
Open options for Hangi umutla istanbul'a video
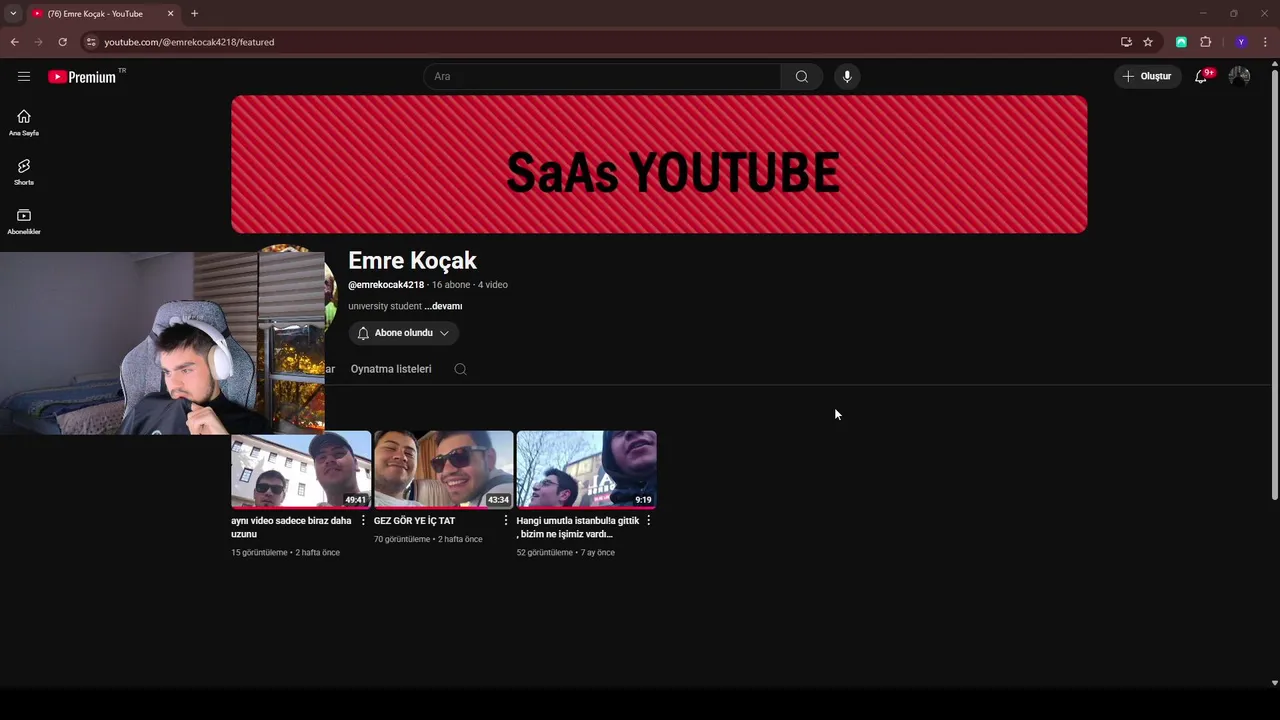pyautogui.click(x=649, y=520)
